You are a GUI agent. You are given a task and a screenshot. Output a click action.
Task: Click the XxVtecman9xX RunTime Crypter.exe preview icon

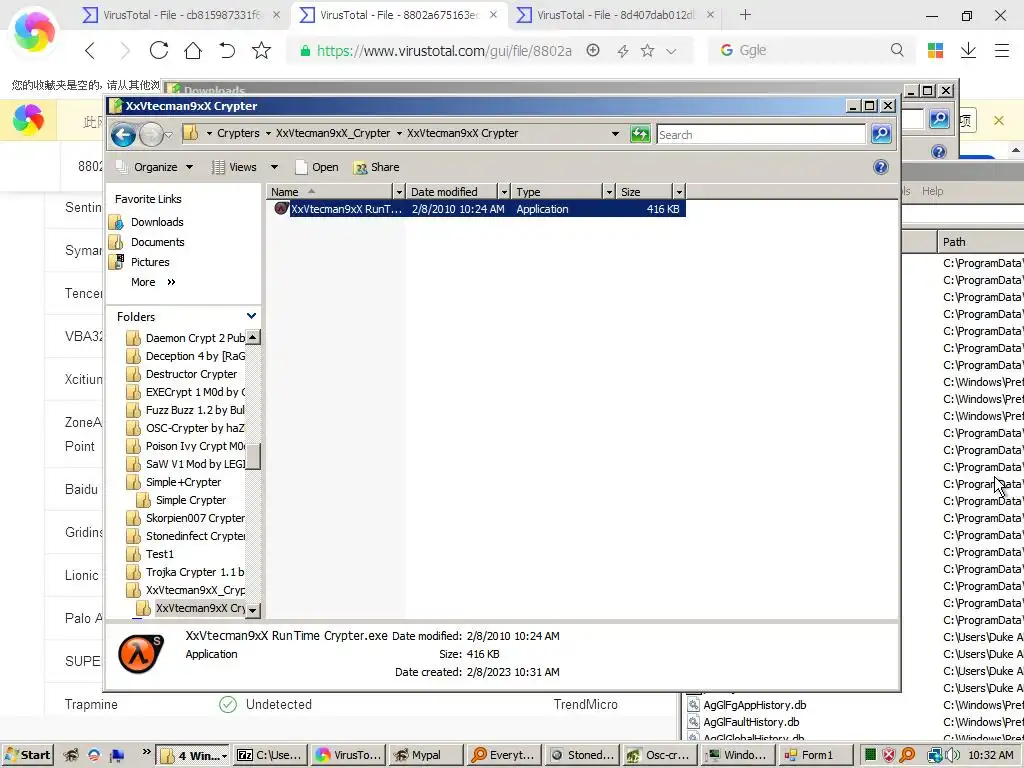(x=140, y=654)
